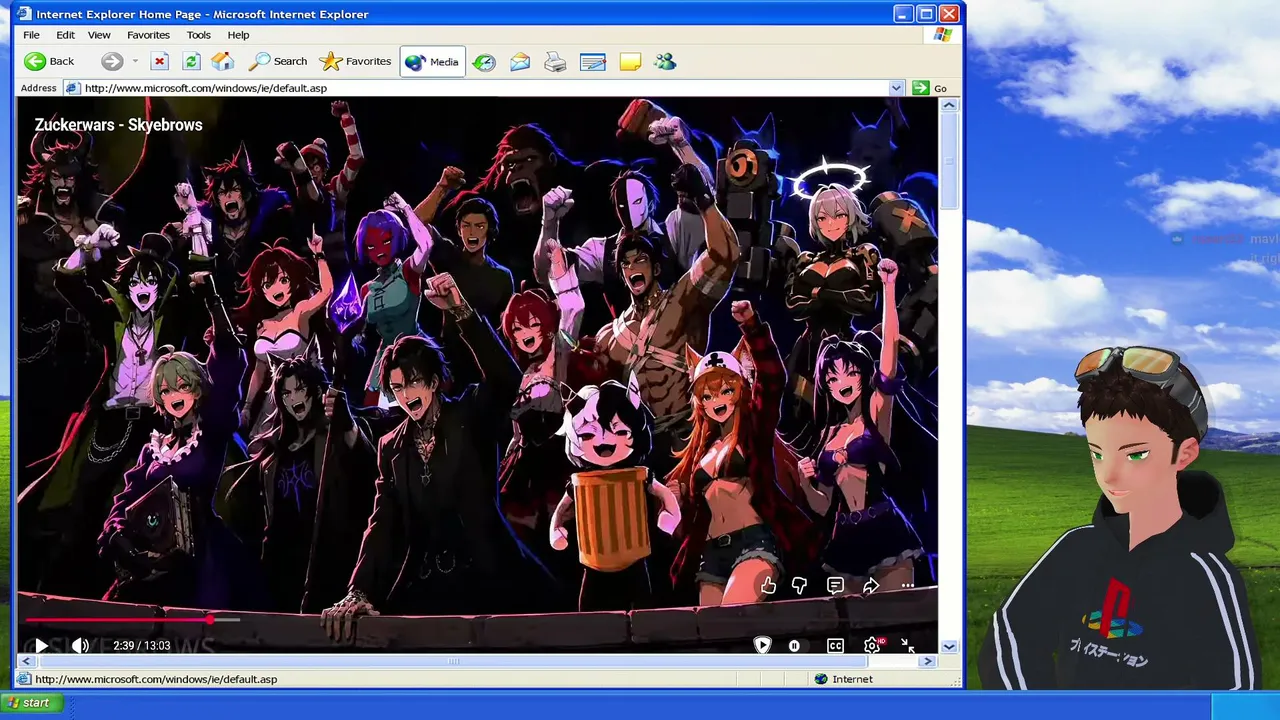
Task: Mute the video volume
Action: pyautogui.click(x=80, y=646)
